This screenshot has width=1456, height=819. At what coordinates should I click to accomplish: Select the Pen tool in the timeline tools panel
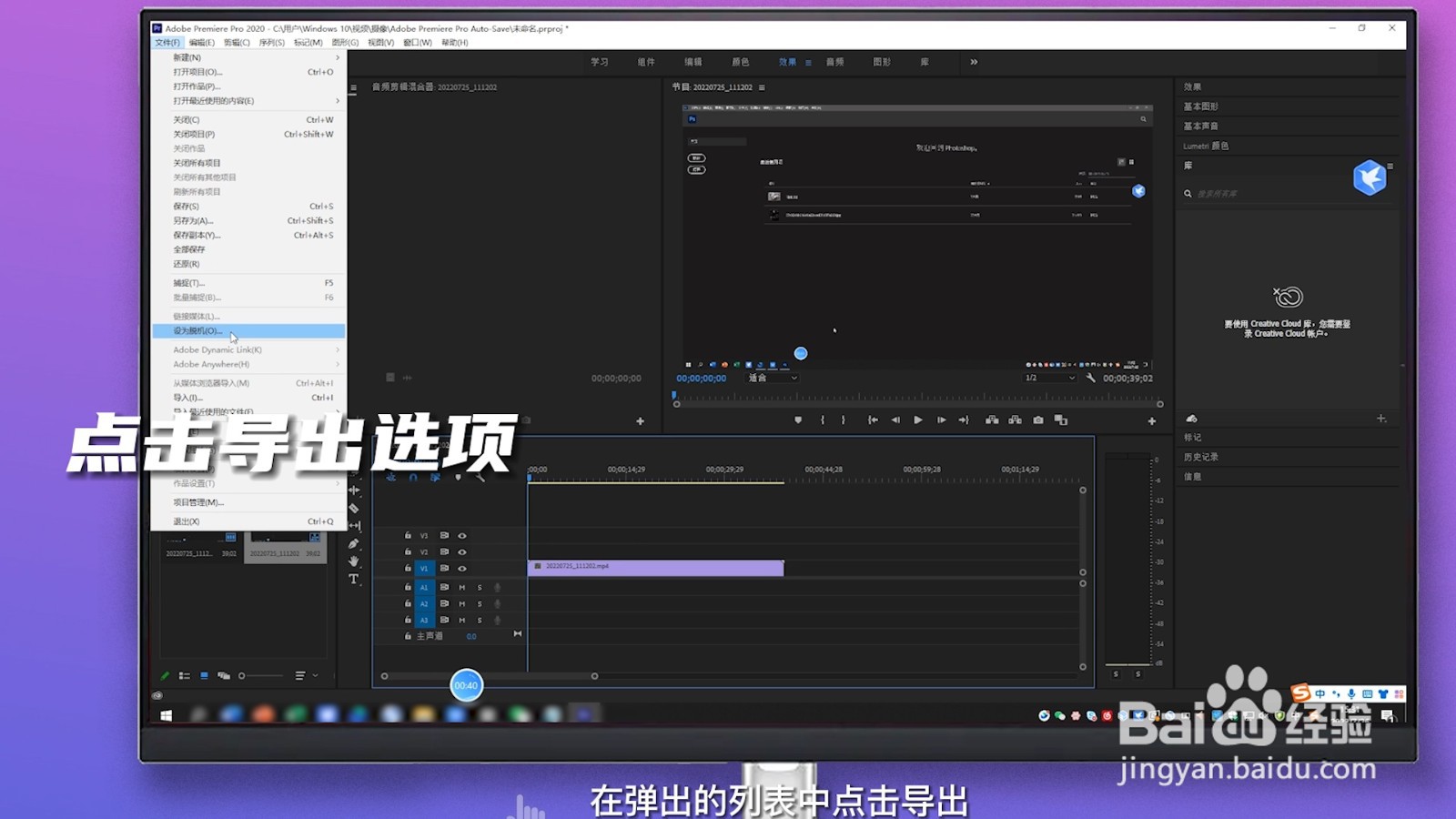point(354,543)
